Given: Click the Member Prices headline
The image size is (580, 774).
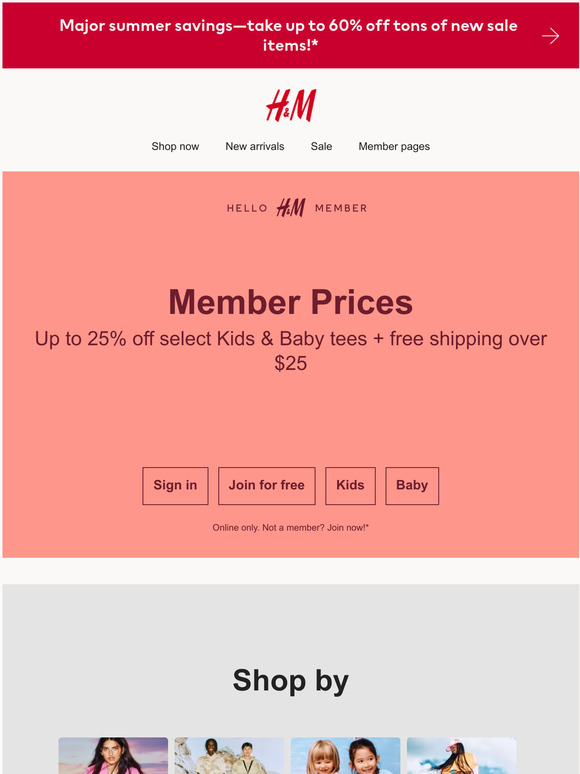Looking at the screenshot, I should point(291,302).
